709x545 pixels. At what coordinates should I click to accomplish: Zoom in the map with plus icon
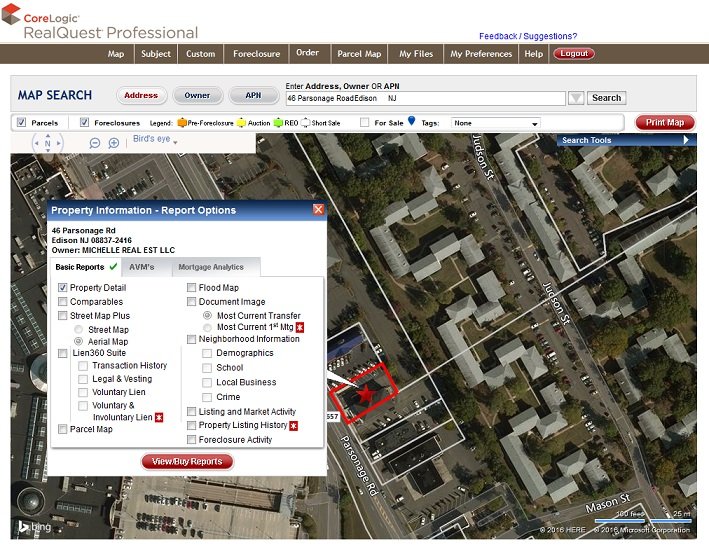114,144
